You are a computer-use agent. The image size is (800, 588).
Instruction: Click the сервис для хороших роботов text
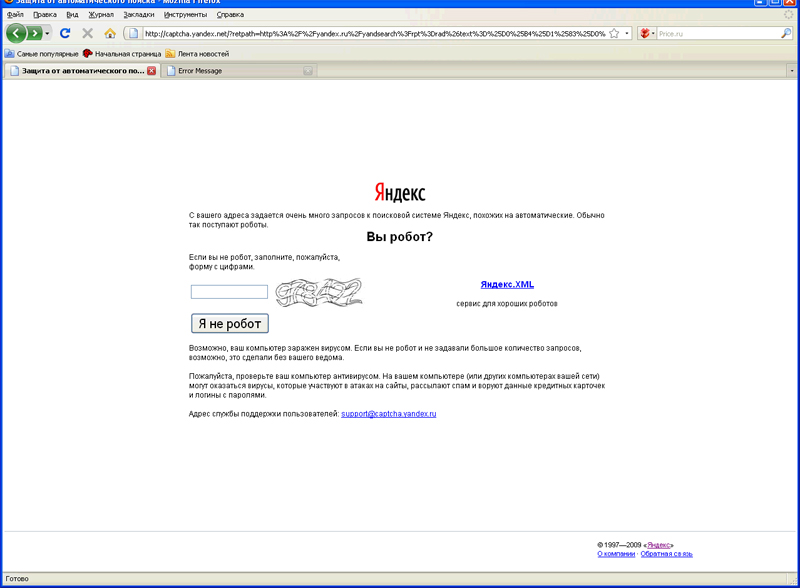click(507, 304)
